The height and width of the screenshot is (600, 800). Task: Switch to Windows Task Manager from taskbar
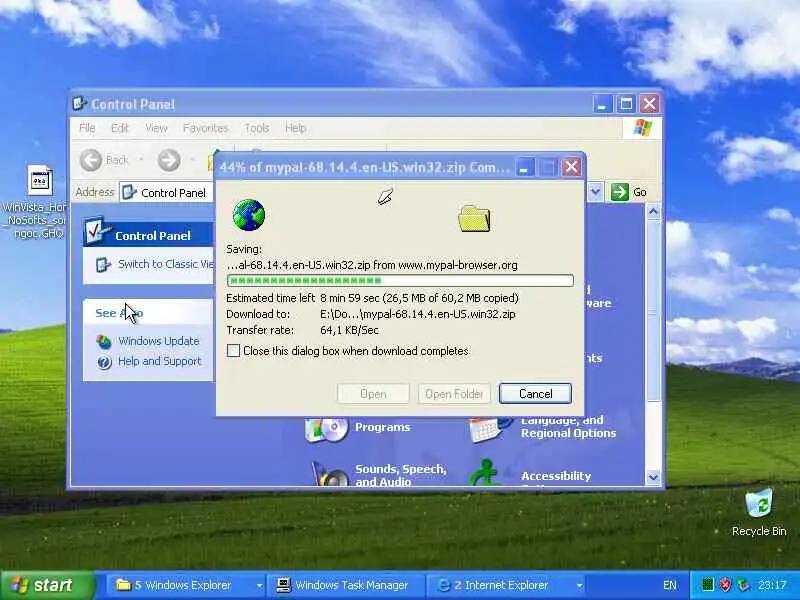point(345,585)
